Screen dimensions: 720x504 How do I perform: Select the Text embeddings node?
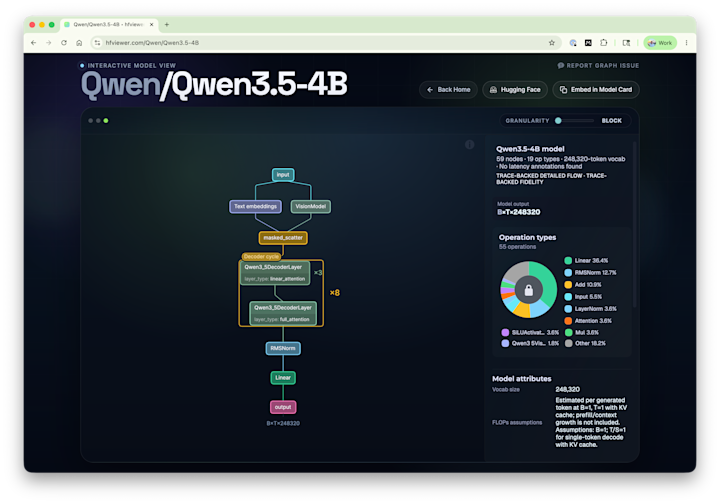click(x=255, y=206)
